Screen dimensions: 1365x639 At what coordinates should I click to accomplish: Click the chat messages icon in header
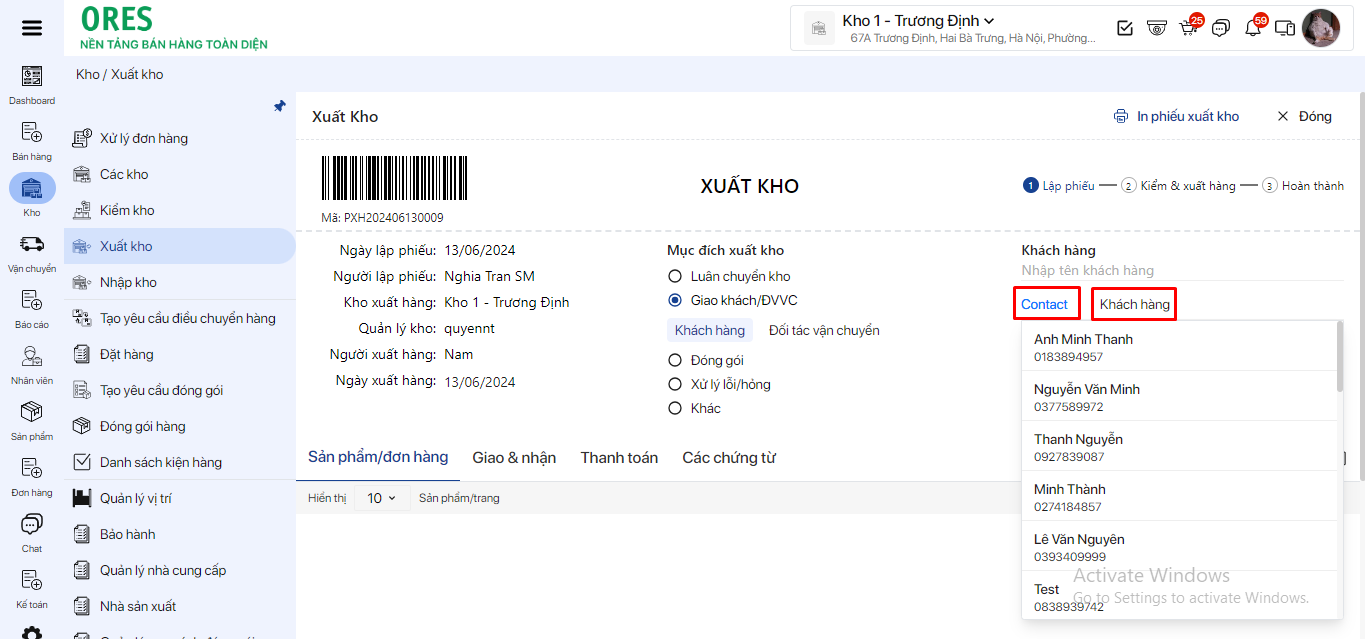pyautogui.click(x=1220, y=28)
